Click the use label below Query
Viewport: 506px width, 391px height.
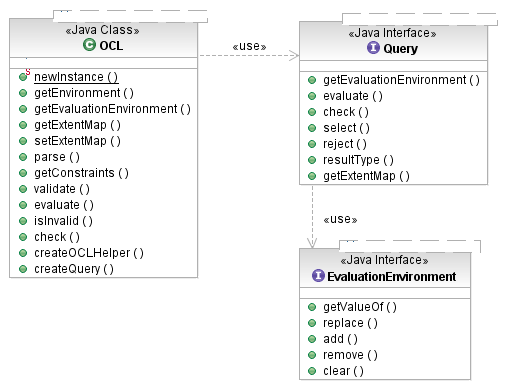click(340, 219)
